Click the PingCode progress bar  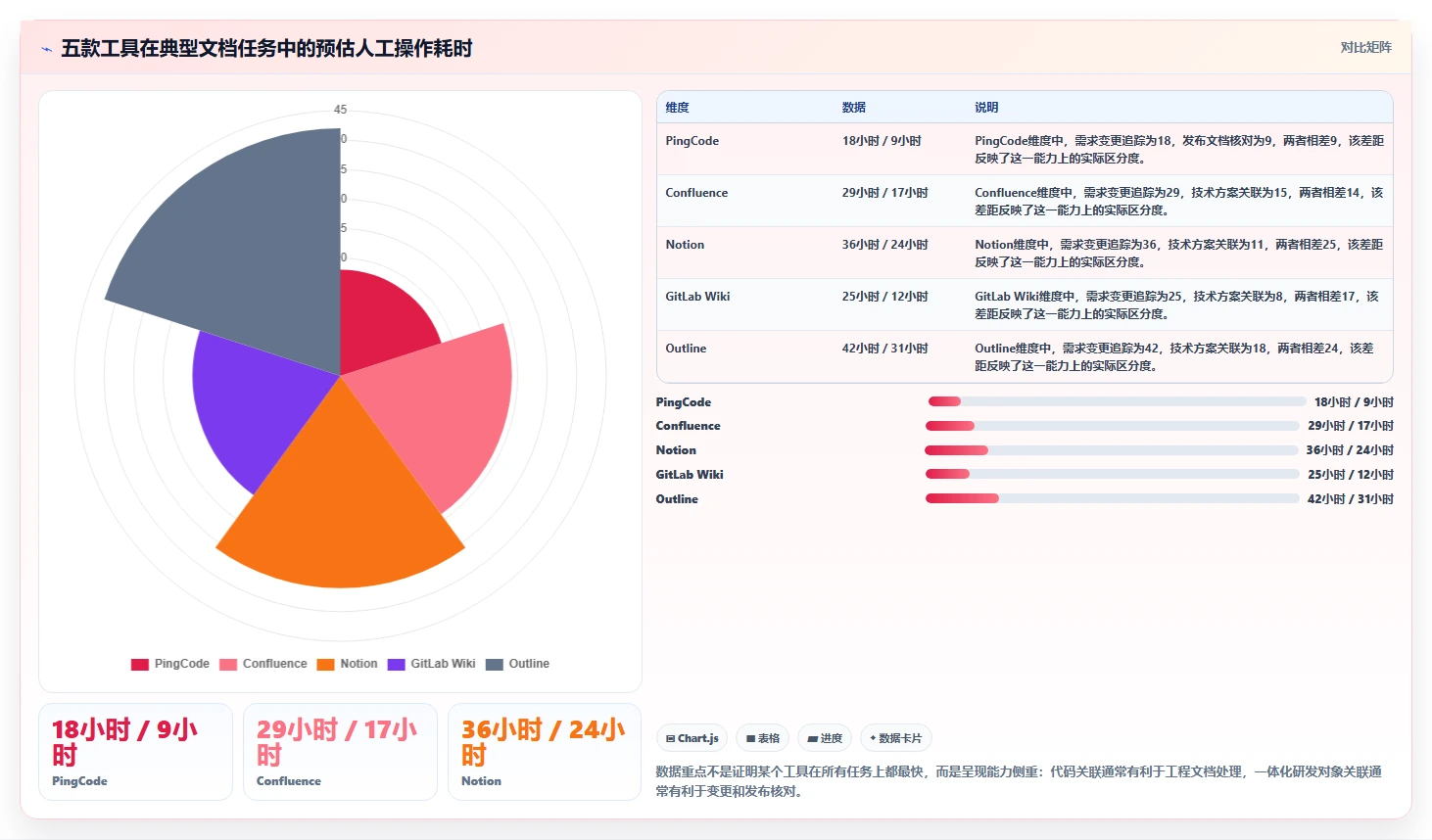1117,401
